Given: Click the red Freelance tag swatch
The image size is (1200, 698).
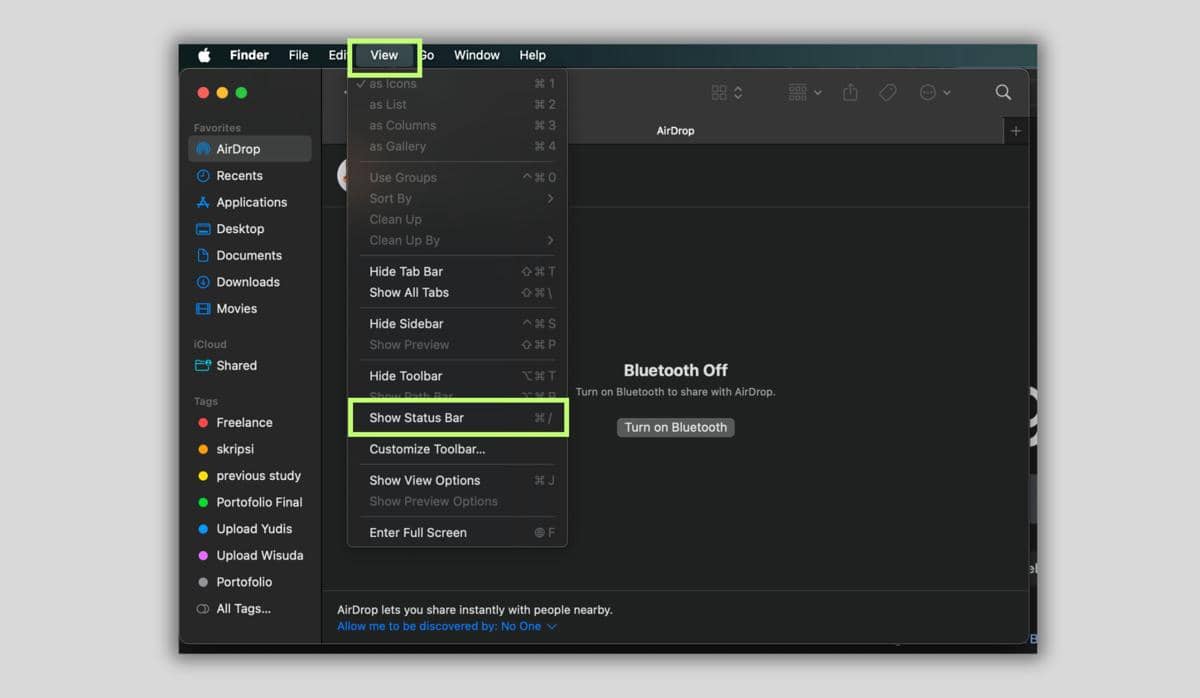Looking at the screenshot, I should pos(203,422).
